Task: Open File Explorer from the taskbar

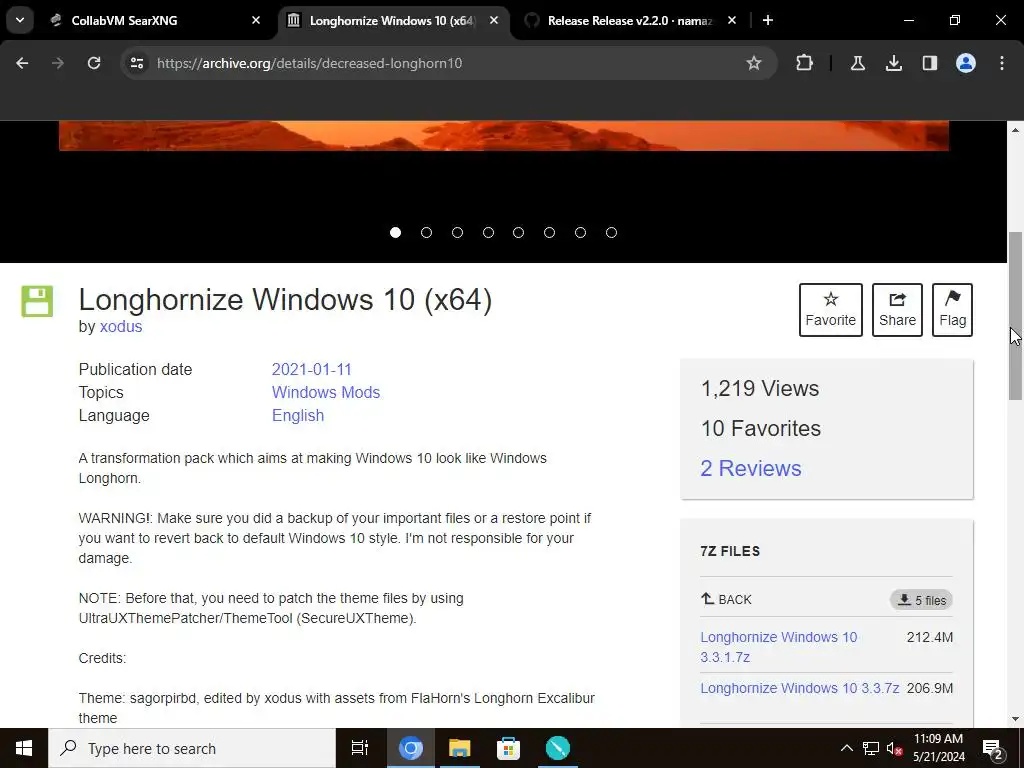Action: 460,748
